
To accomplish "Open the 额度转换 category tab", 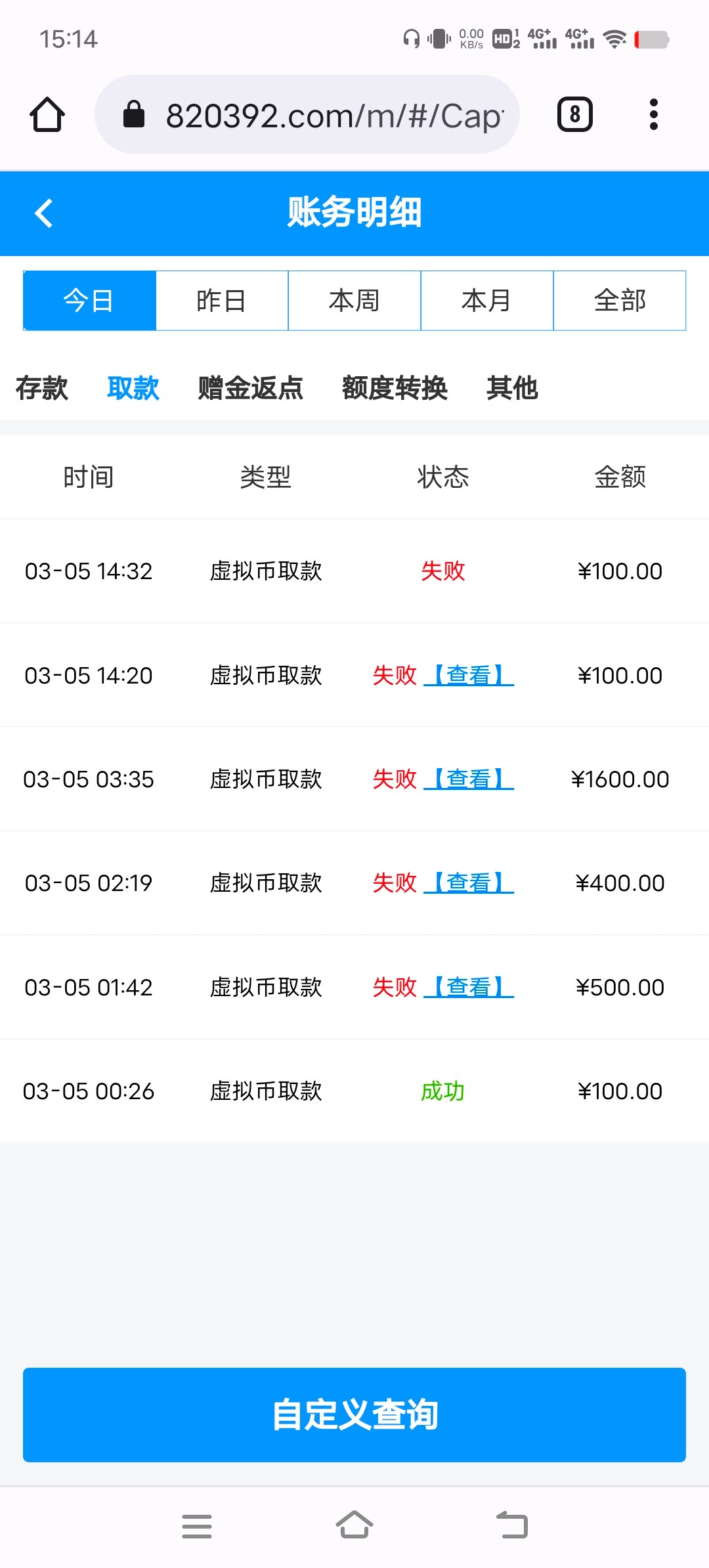I will [x=395, y=388].
